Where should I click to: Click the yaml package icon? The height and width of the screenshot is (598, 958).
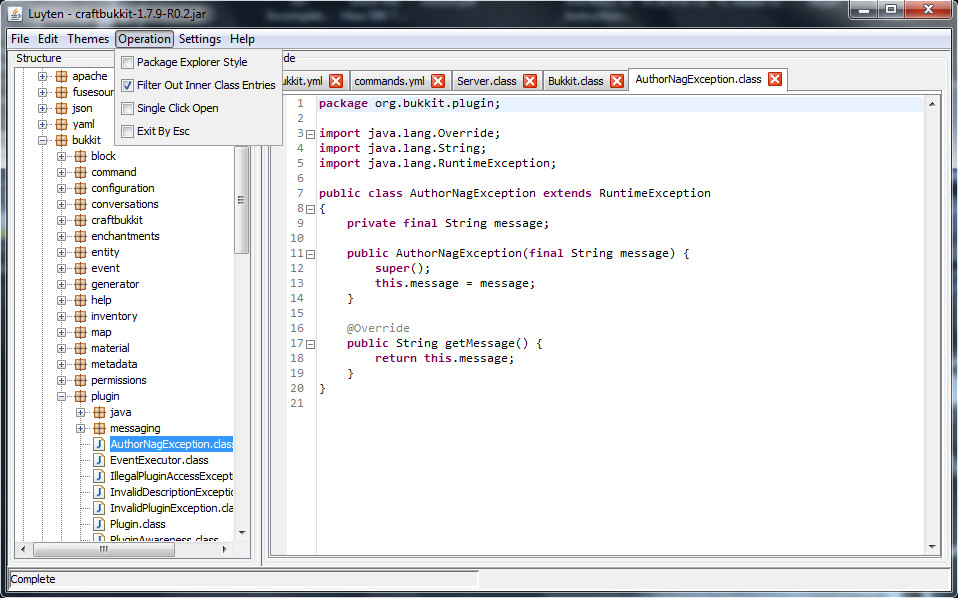[x=61, y=124]
